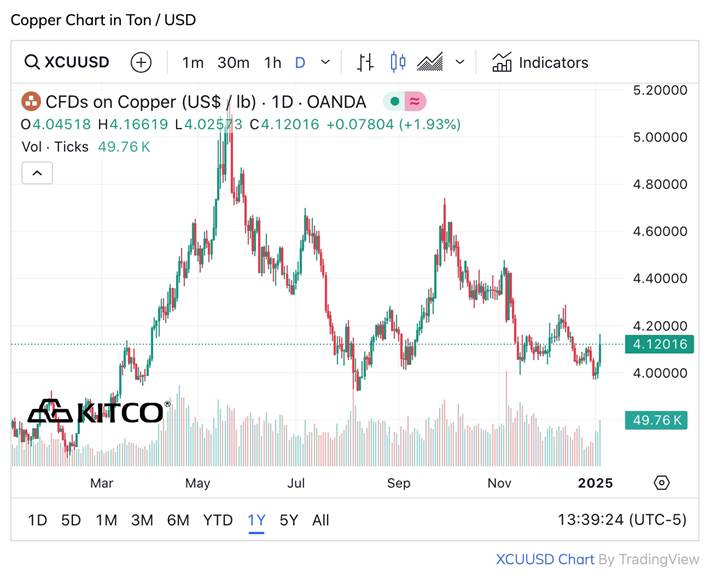Open the Indicators panel
Screen dimensions: 711x579
pos(540,62)
